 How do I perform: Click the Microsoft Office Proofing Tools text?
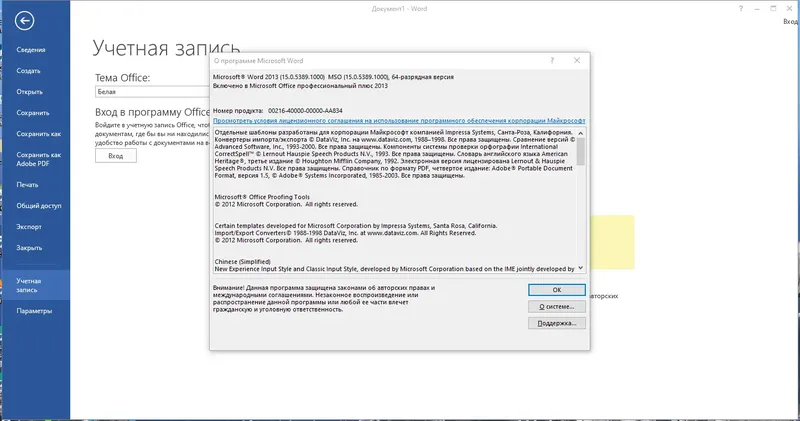[x=262, y=197]
